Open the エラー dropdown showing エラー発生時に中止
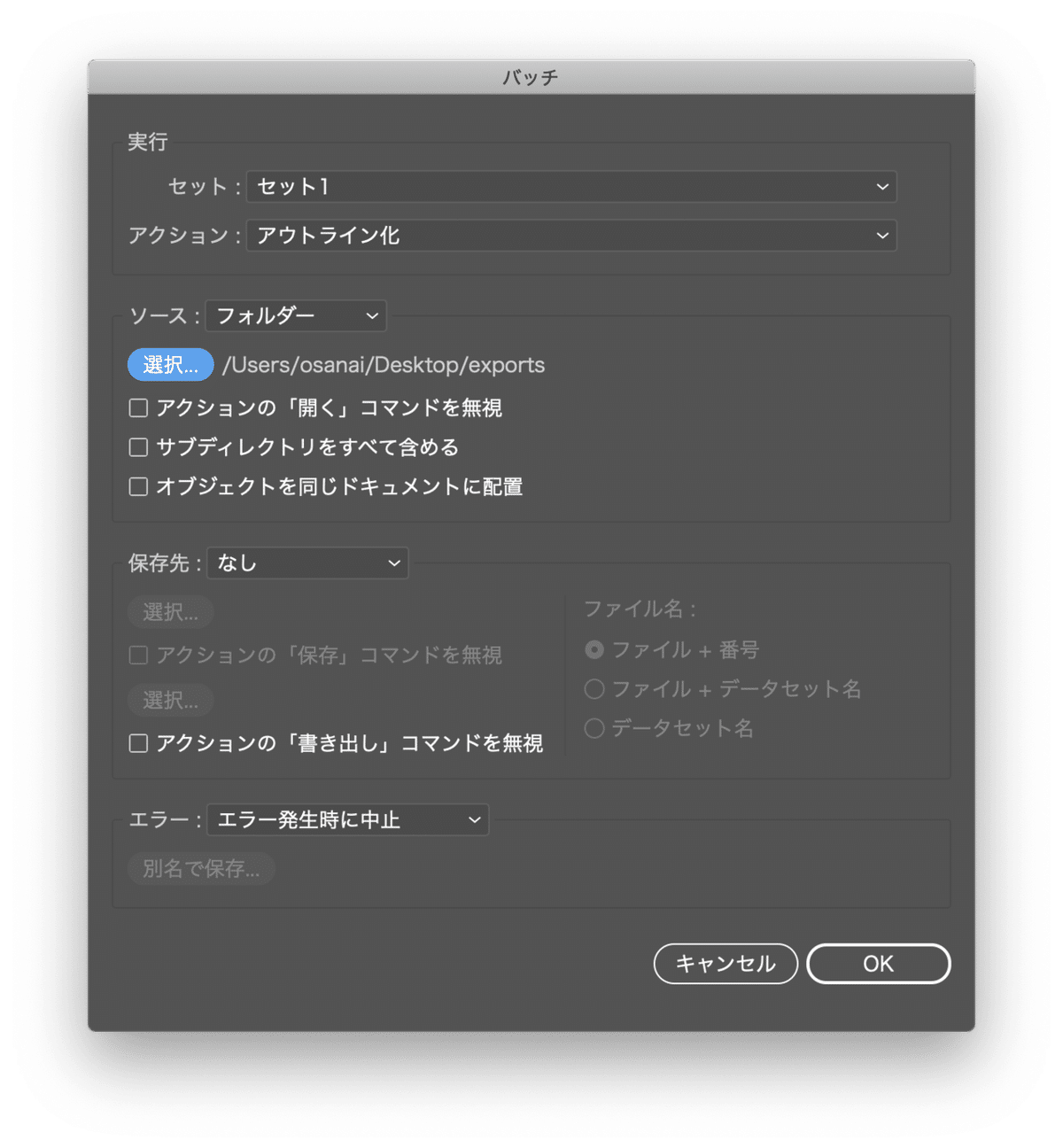Viewport: 1063px width, 1148px height. tap(347, 819)
